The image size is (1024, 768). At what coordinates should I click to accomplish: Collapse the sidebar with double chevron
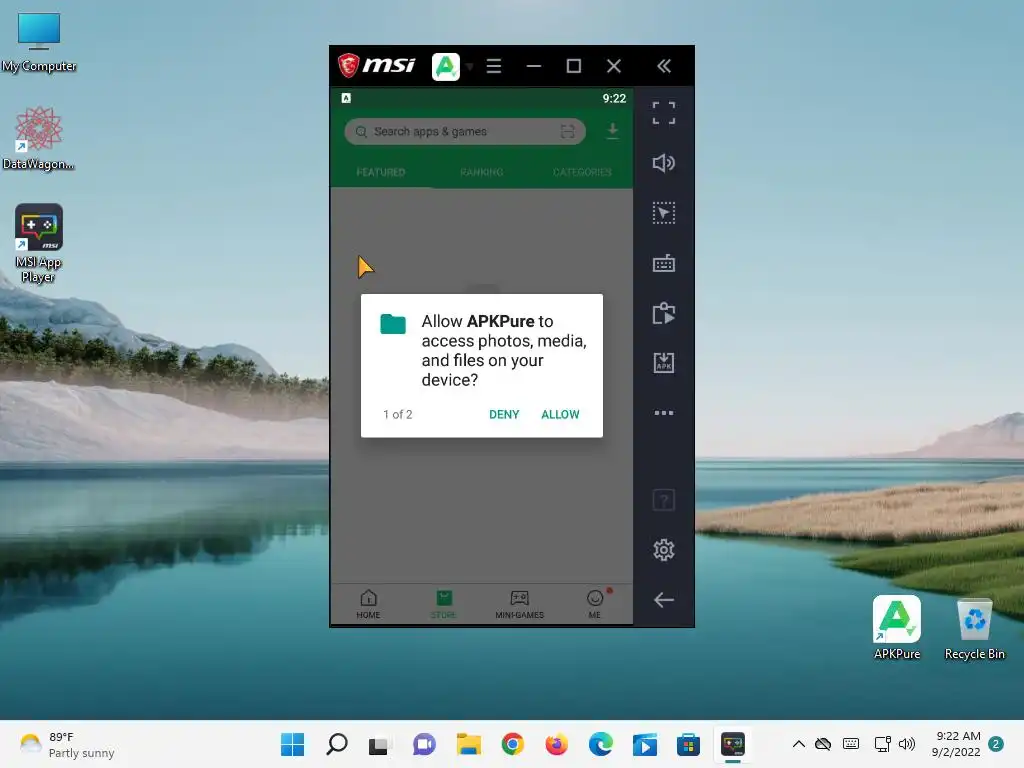coord(664,66)
